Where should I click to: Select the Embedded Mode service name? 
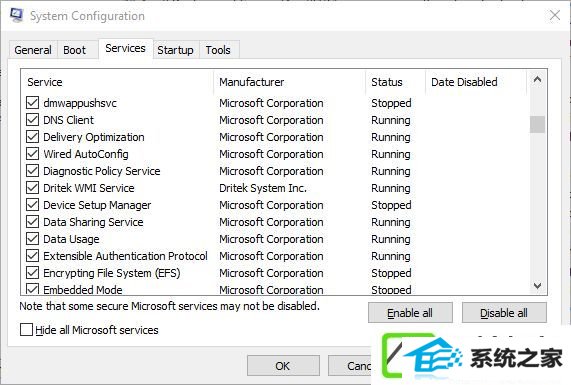click(83, 290)
